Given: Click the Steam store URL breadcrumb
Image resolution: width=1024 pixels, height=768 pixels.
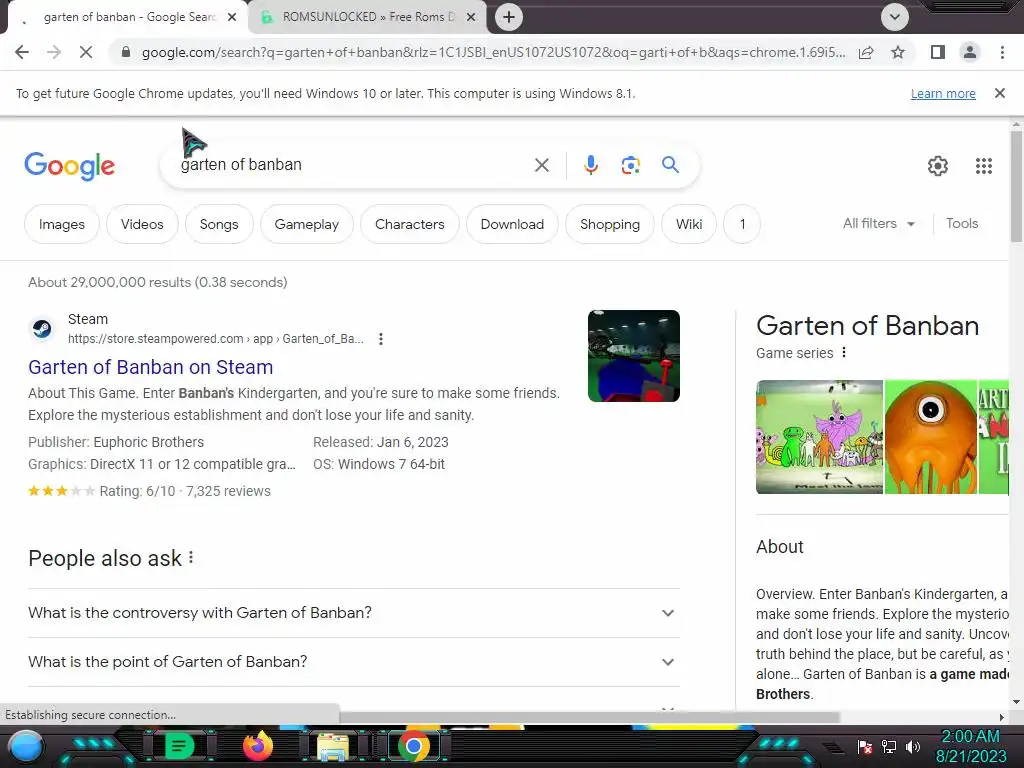Looking at the screenshot, I should (x=216, y=339).
